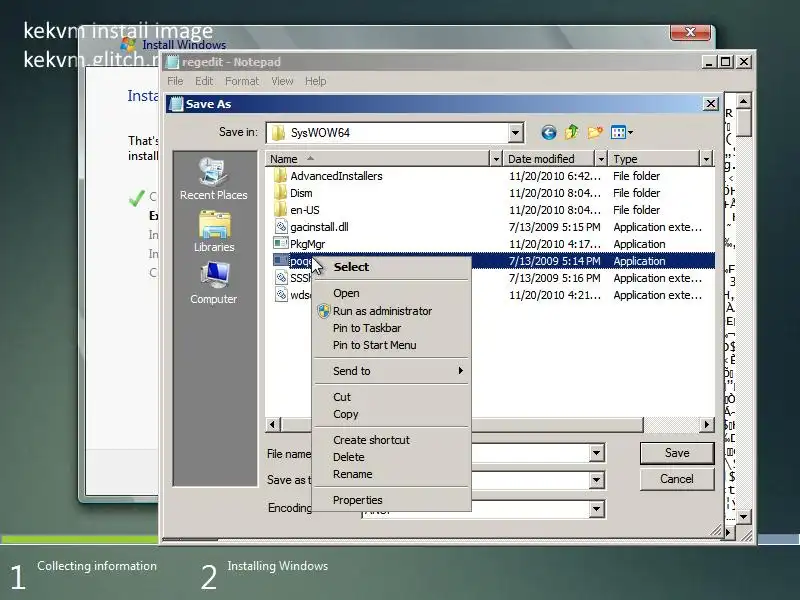Click Notepad vertical scrollbar thumb

(743, 122)
